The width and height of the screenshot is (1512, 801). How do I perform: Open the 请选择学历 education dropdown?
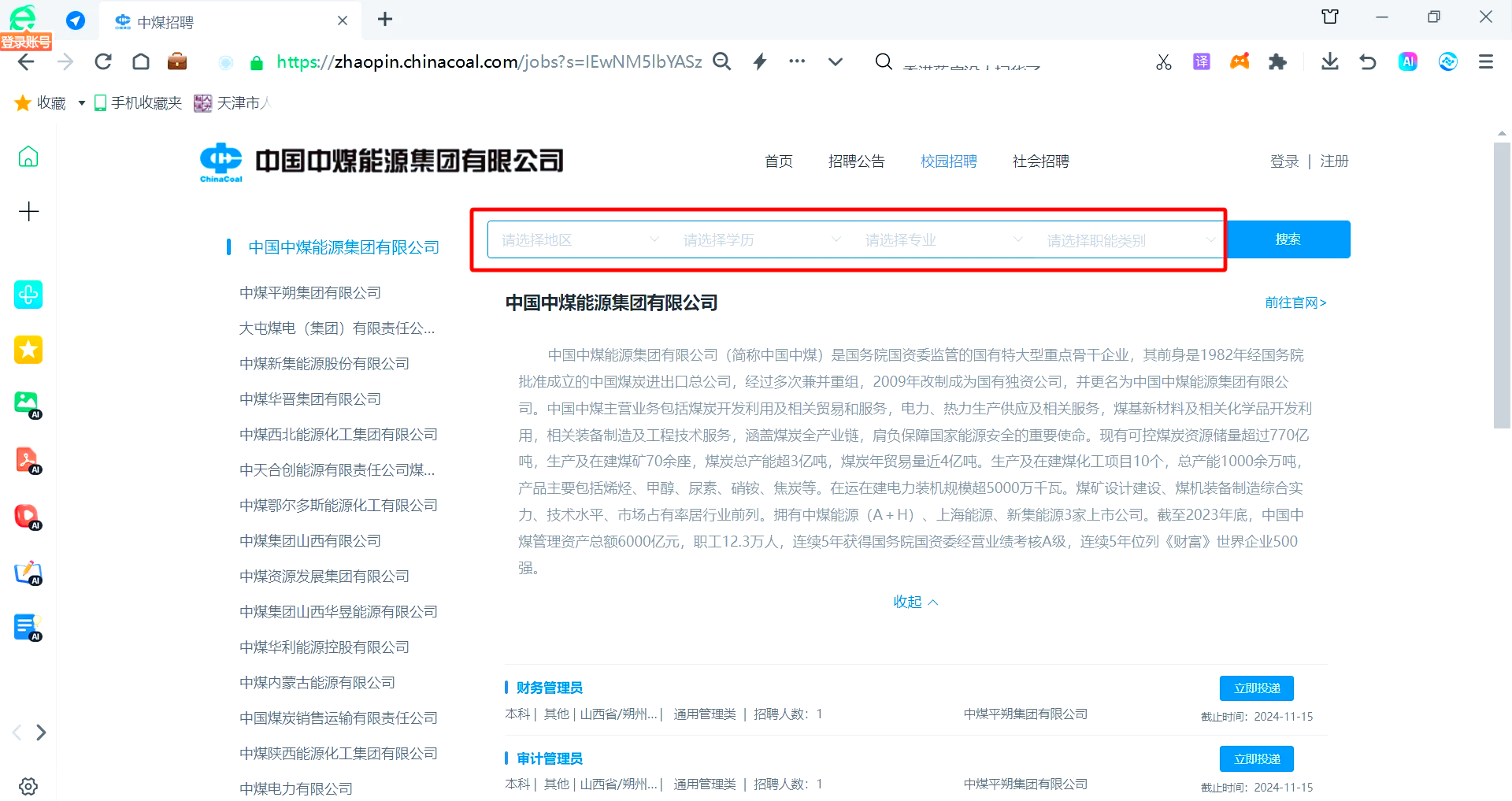(x=758, y=239)
